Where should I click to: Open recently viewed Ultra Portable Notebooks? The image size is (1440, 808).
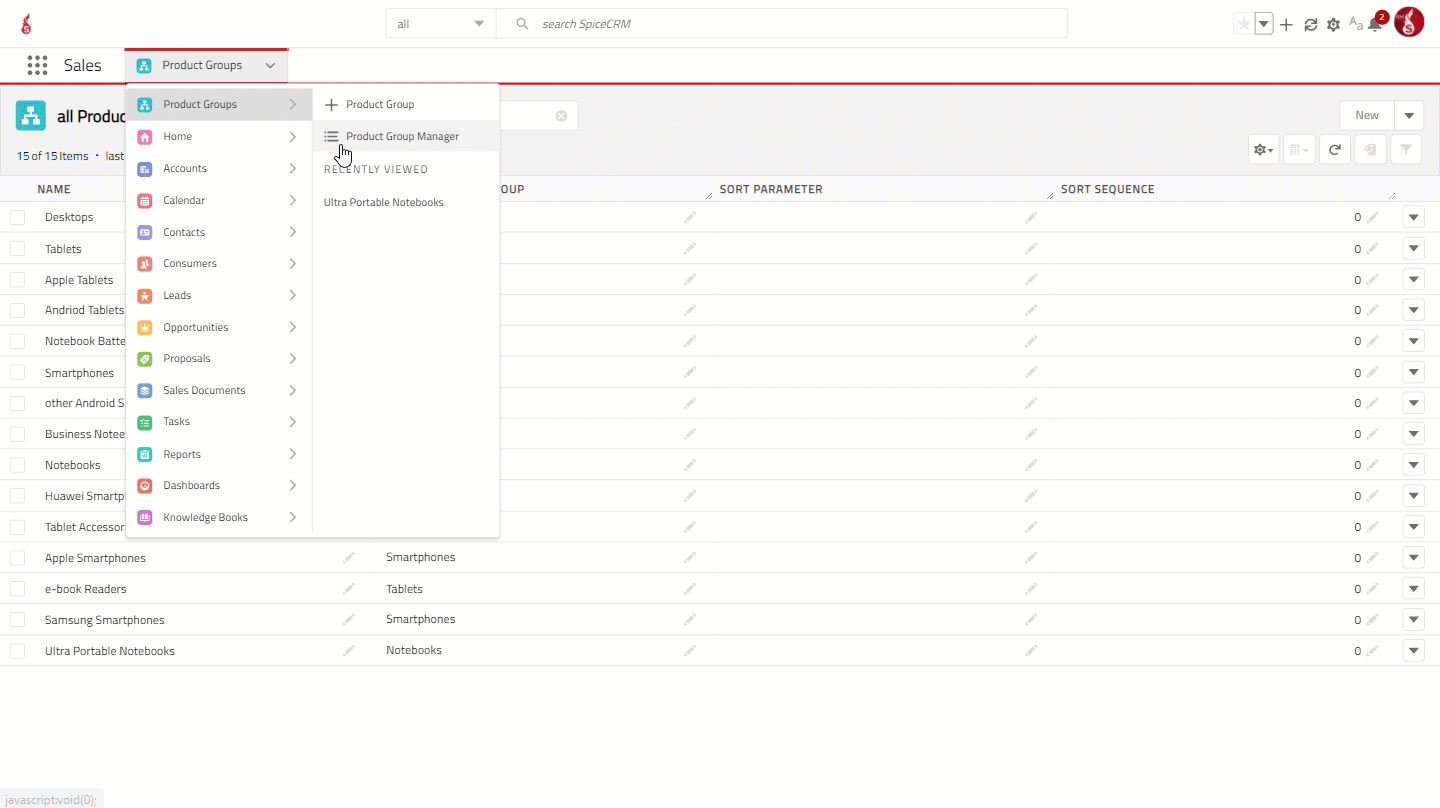pyautogui.click(x=383, y=202)
